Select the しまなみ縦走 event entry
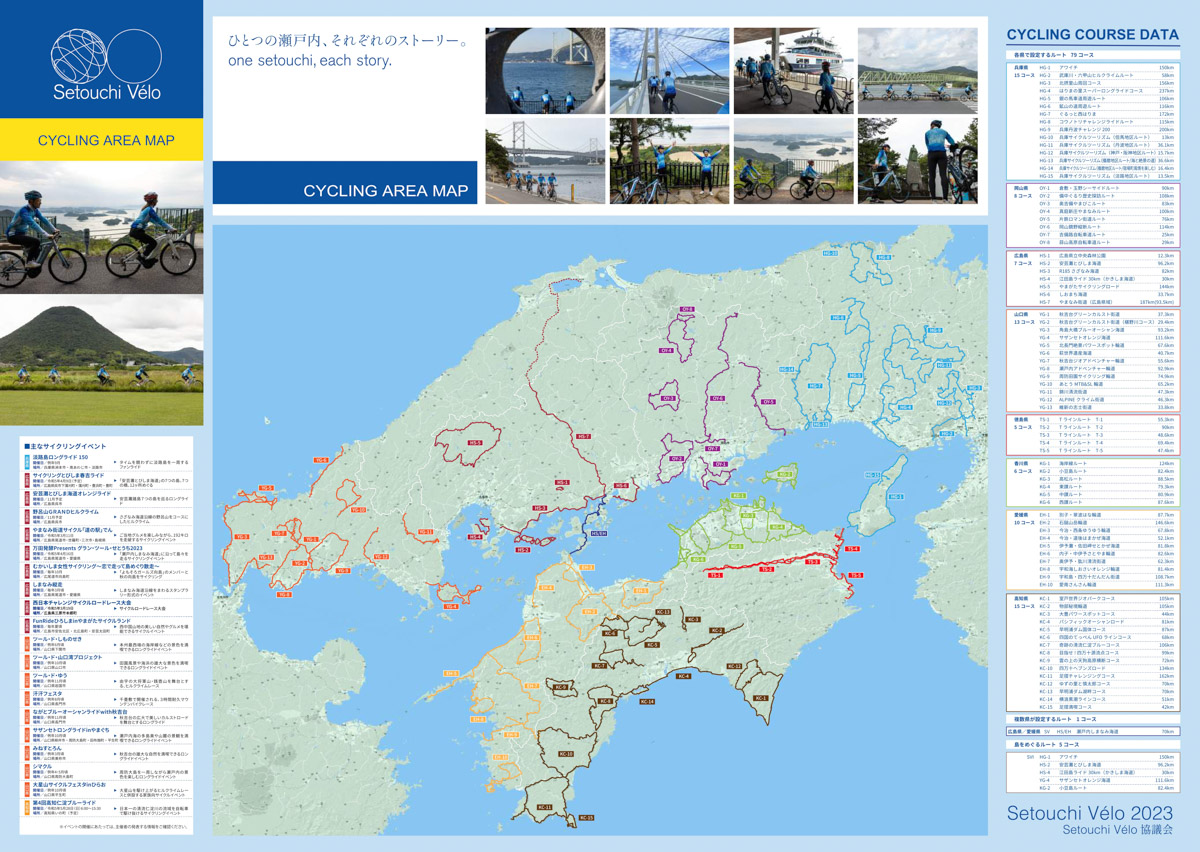Viewport: 1200px width, 852px height. click(108, 592)
